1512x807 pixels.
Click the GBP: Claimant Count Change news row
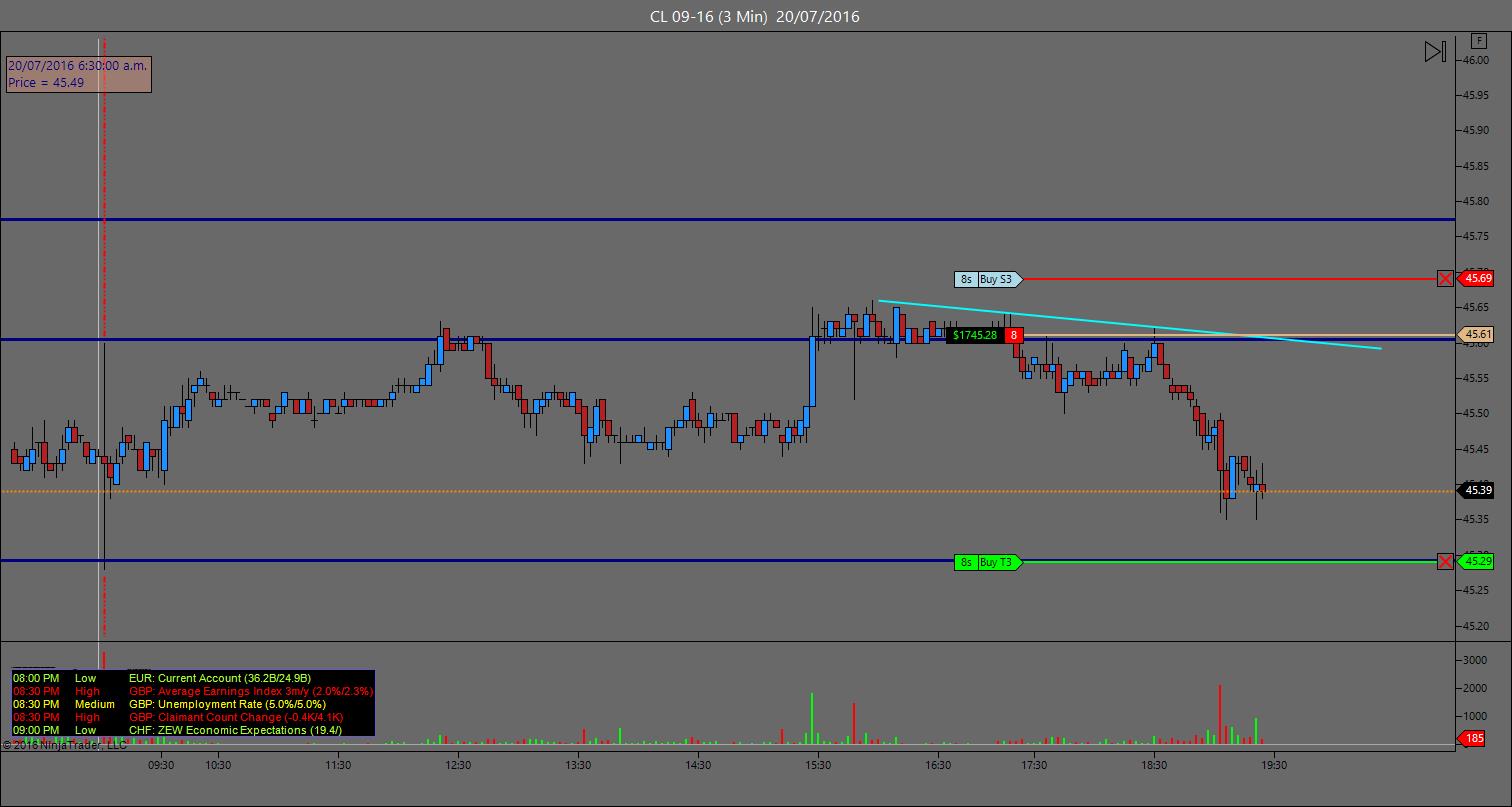pyautogui.click(x=192, y=717)
